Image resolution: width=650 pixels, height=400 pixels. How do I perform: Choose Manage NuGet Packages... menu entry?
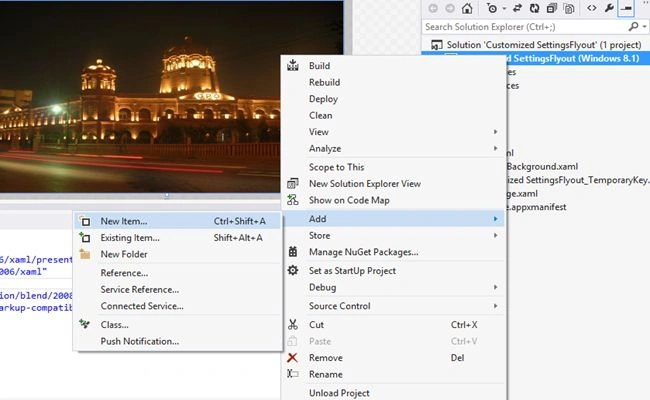pos(394,252)
